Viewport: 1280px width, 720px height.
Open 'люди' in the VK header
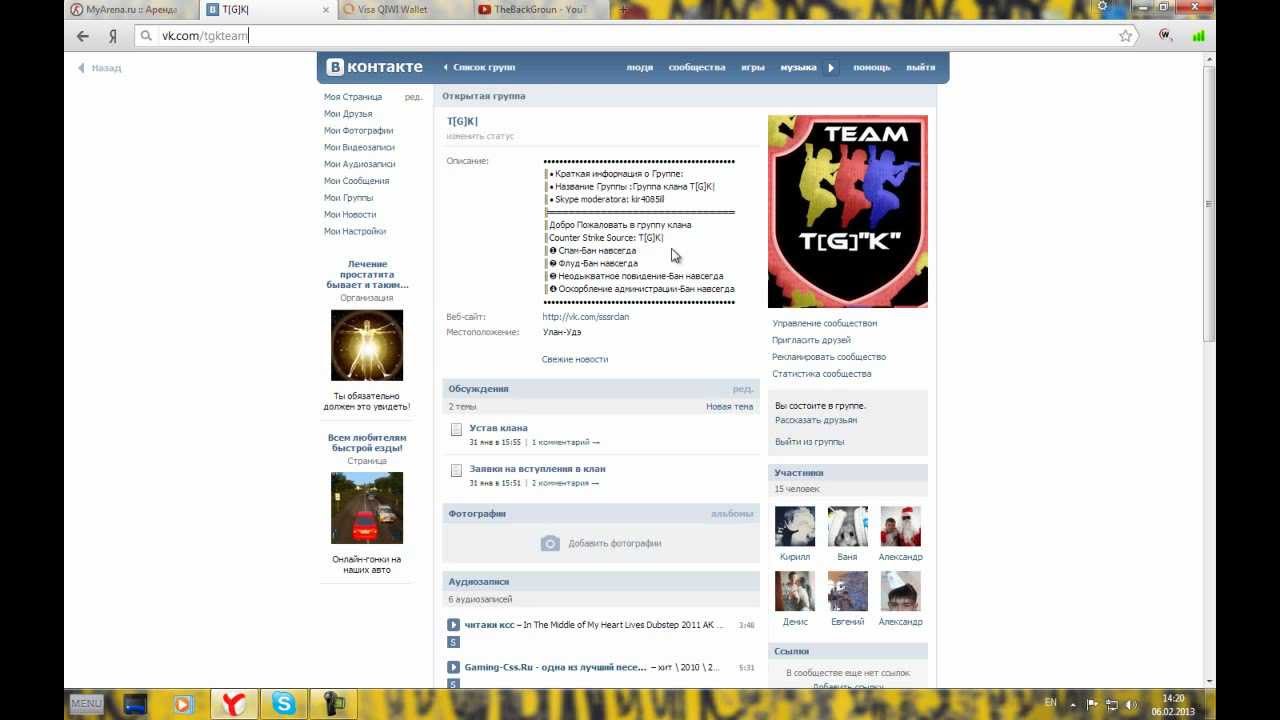click(x=639, y=68)
